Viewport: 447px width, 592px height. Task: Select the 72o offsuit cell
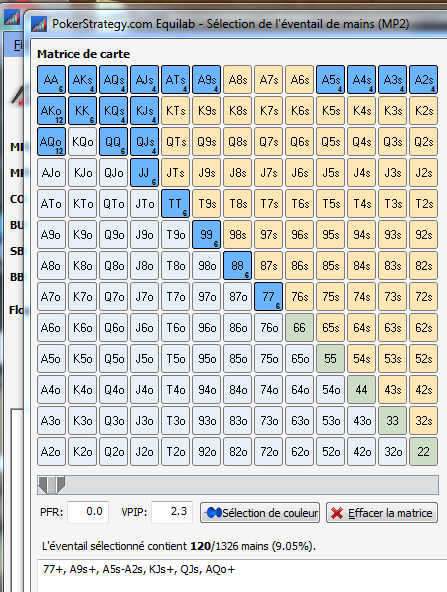[x=268, y=451]
